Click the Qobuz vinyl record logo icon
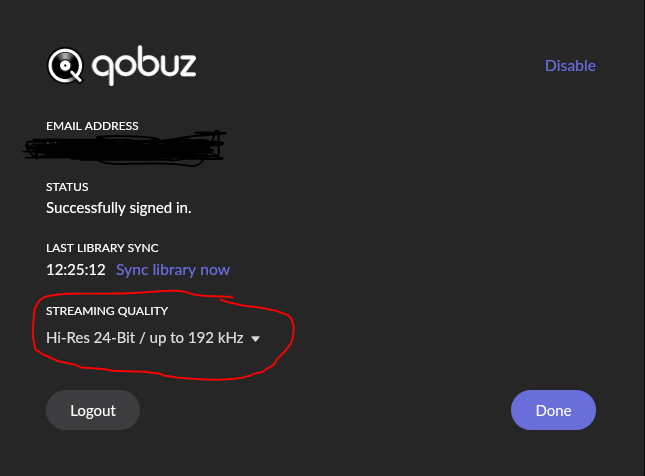 (65, 66)
